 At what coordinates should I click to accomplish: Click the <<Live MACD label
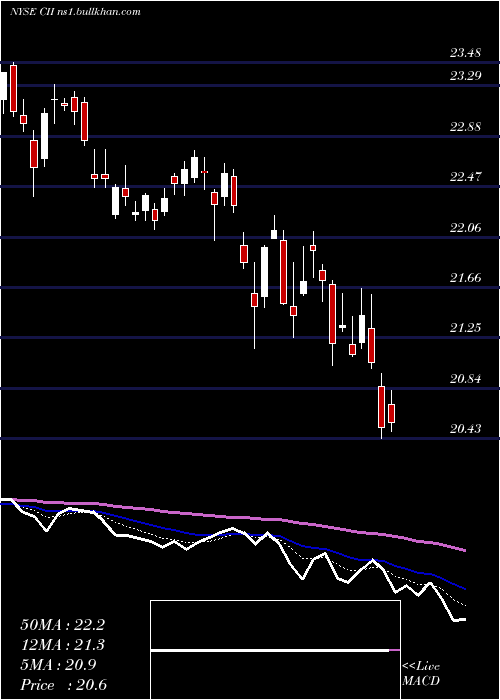421,674
